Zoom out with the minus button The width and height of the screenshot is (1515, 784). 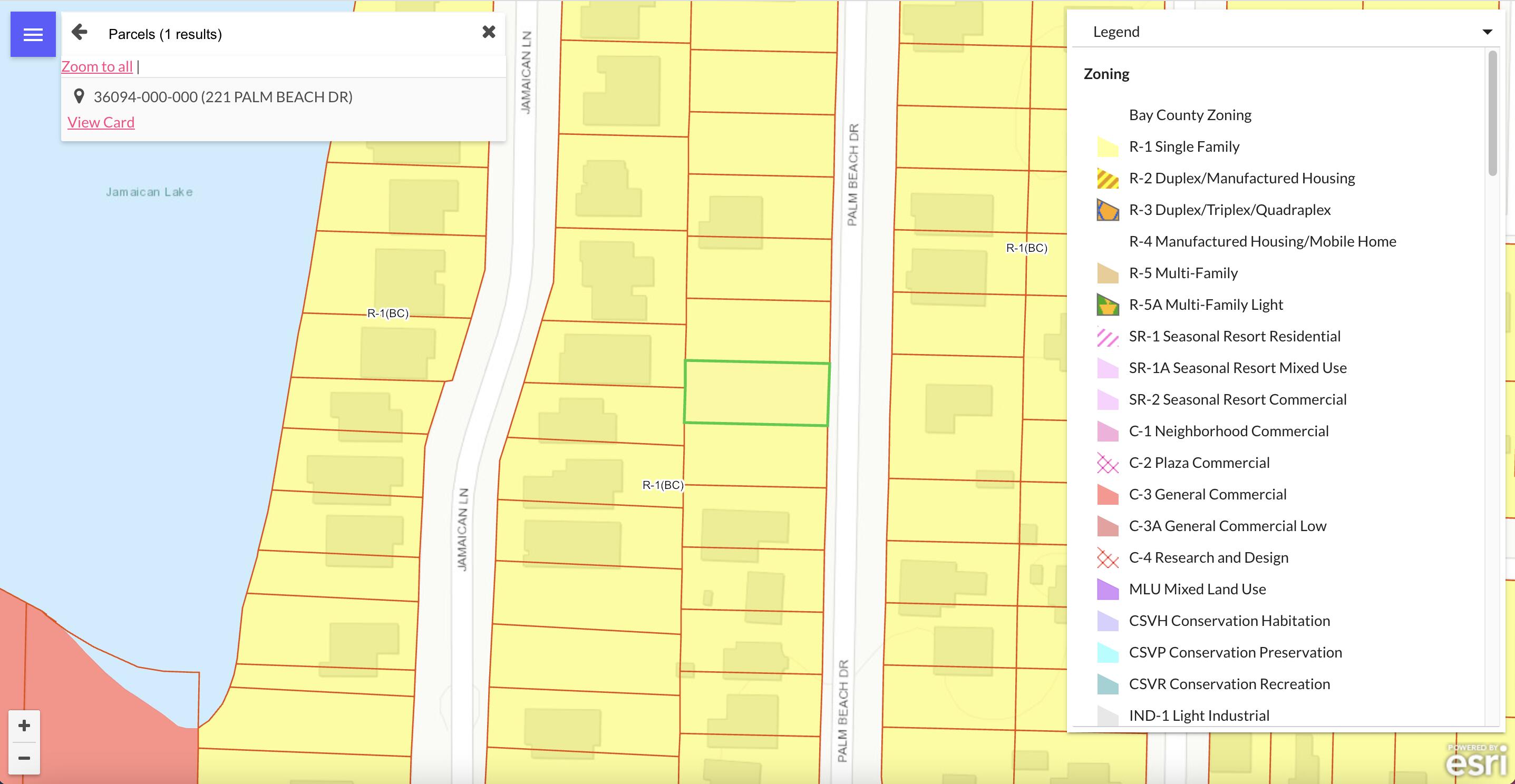tap(24, 758)
